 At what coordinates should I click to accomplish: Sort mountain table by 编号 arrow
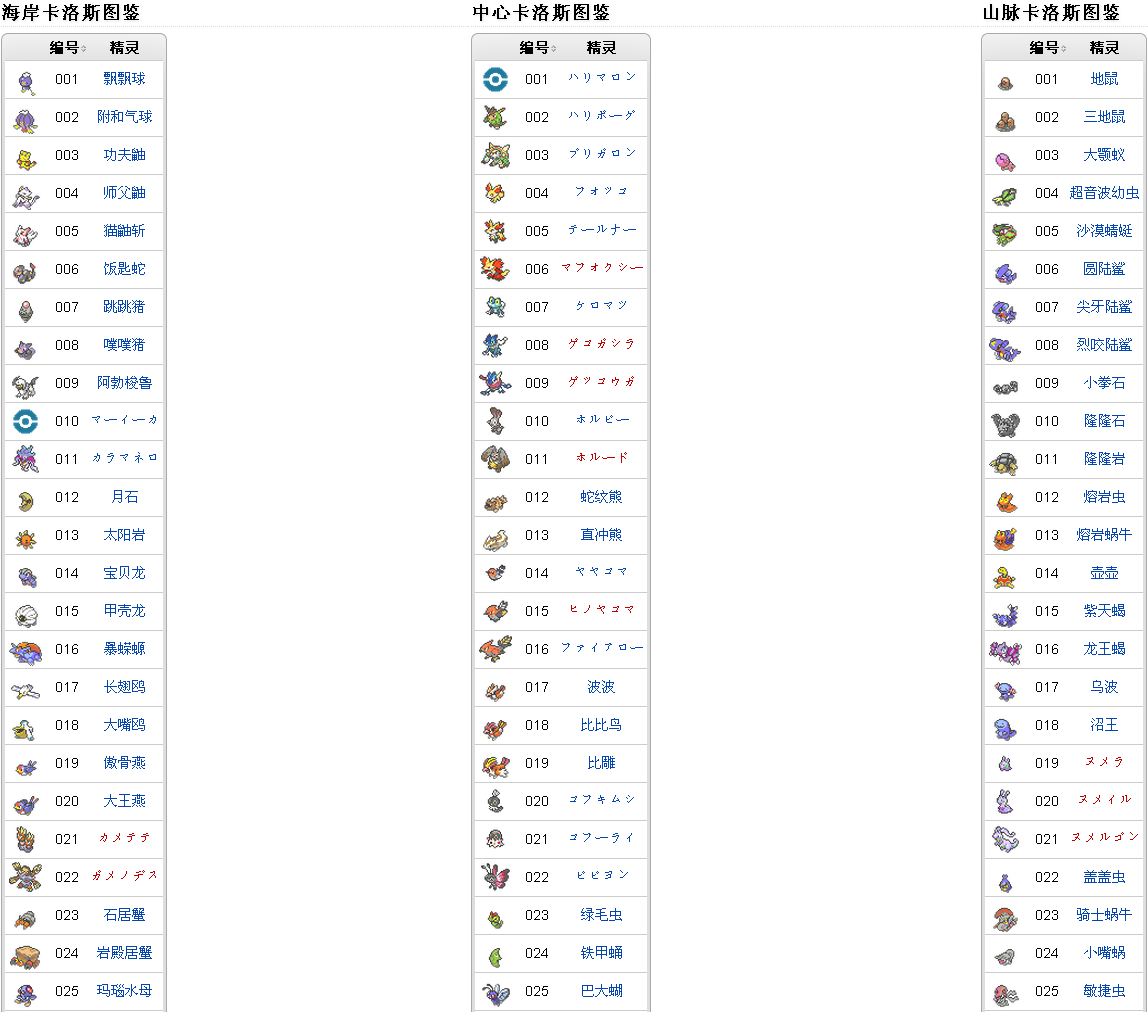point(1064,48)
